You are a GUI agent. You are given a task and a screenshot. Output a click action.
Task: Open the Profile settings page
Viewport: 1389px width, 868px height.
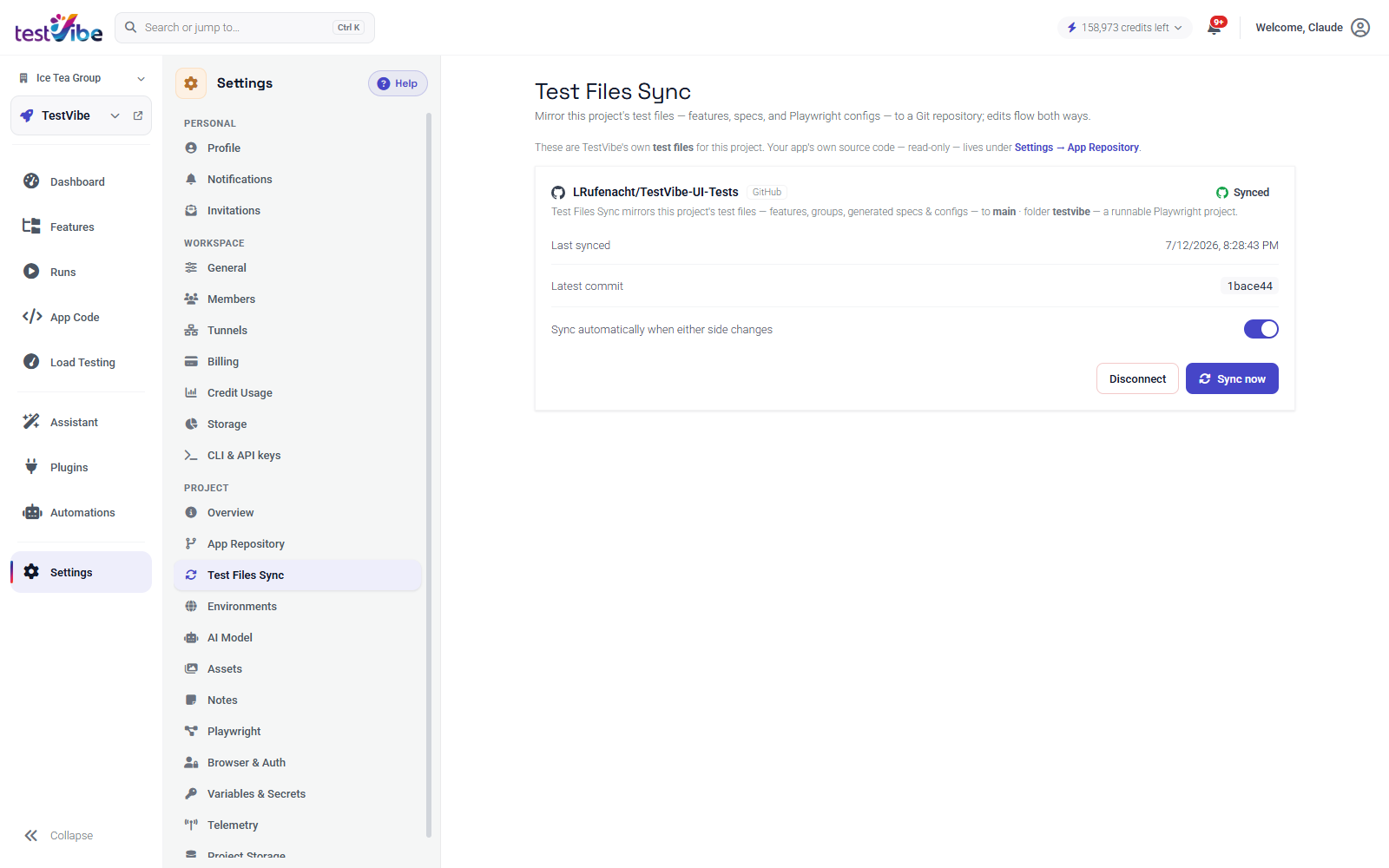[x=298, y=148]
